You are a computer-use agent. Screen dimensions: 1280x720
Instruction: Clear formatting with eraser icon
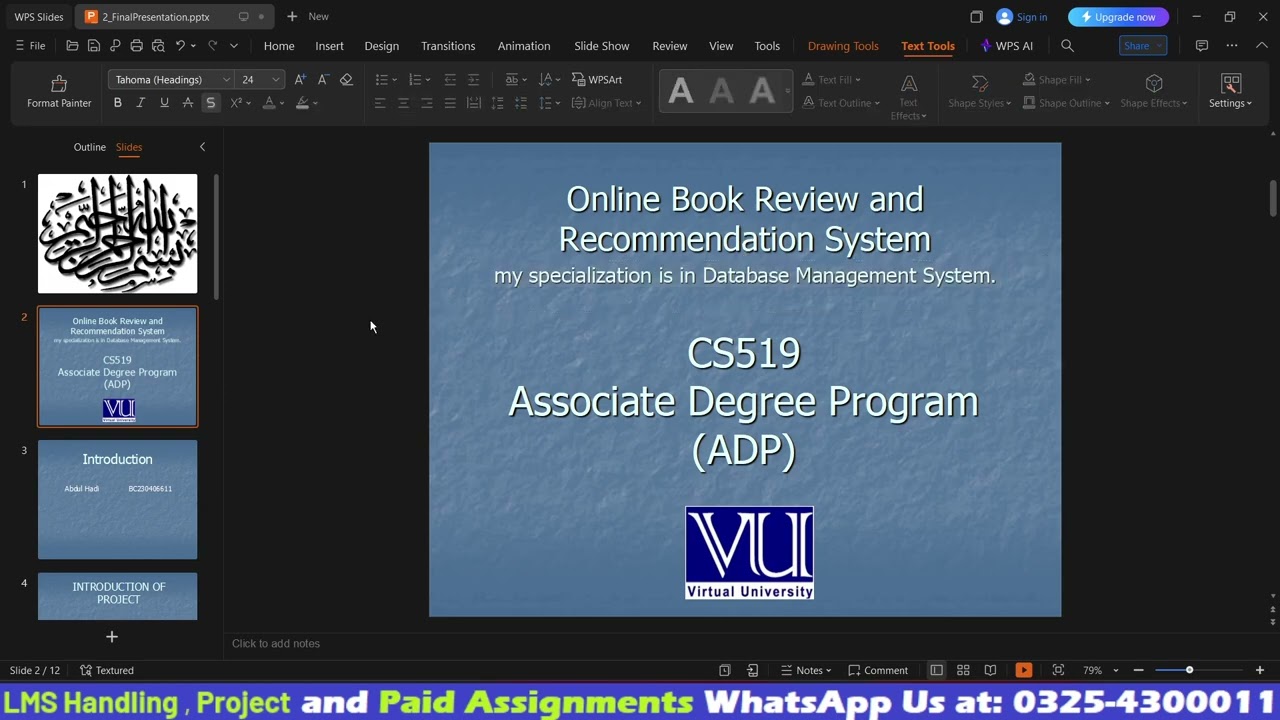pyautogui.click(x=346, y=80)
